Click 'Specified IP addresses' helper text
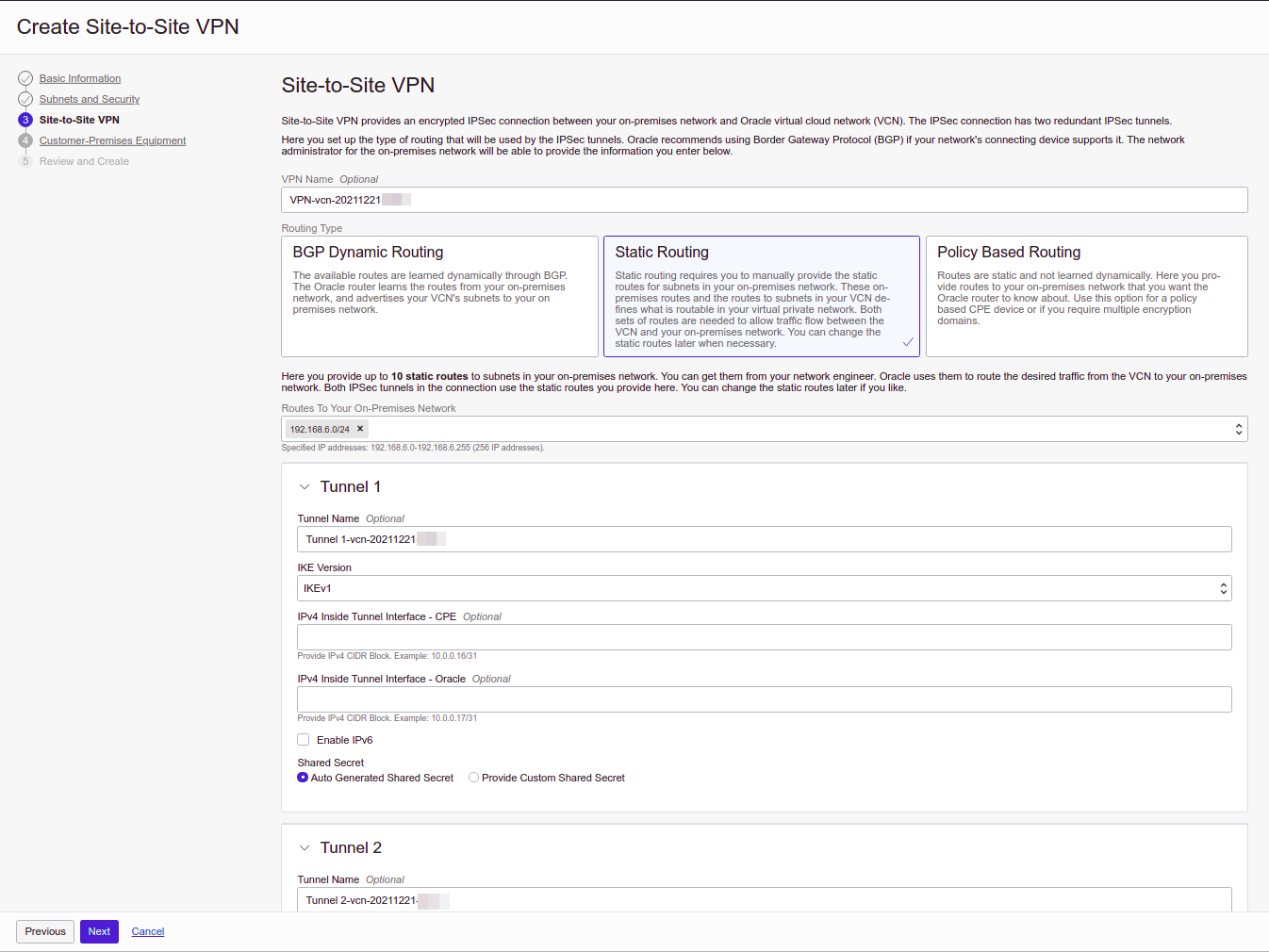 (413, 448)
